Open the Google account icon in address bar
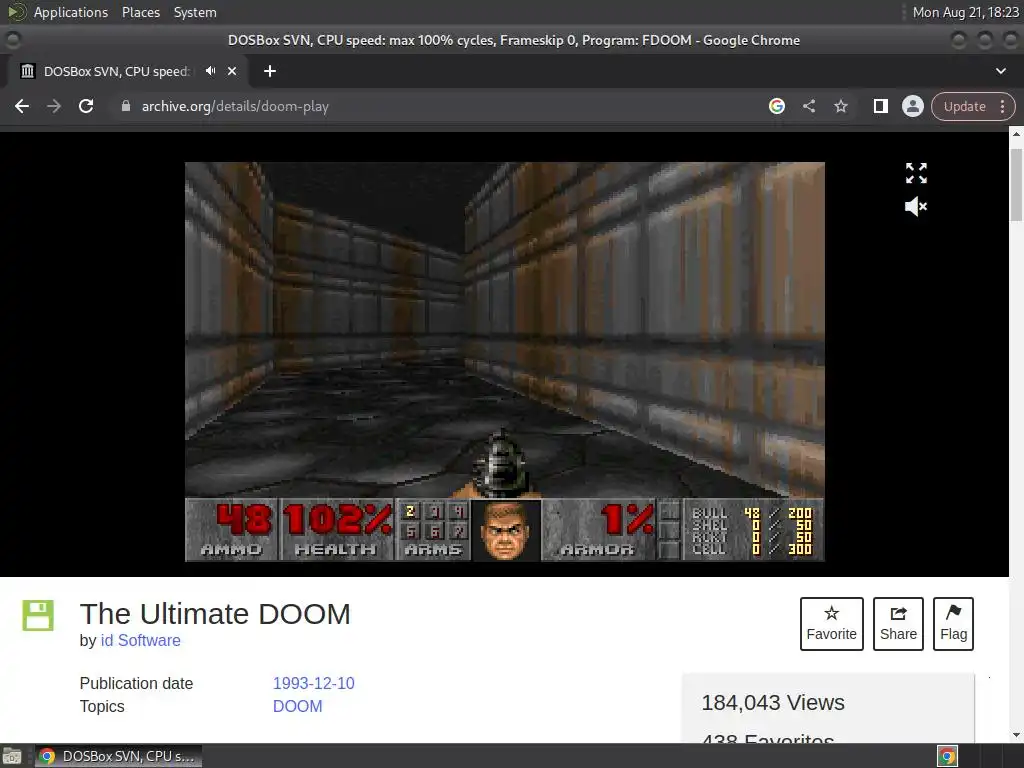Viewport: 1024px width, 768px height. click(776, 106)
